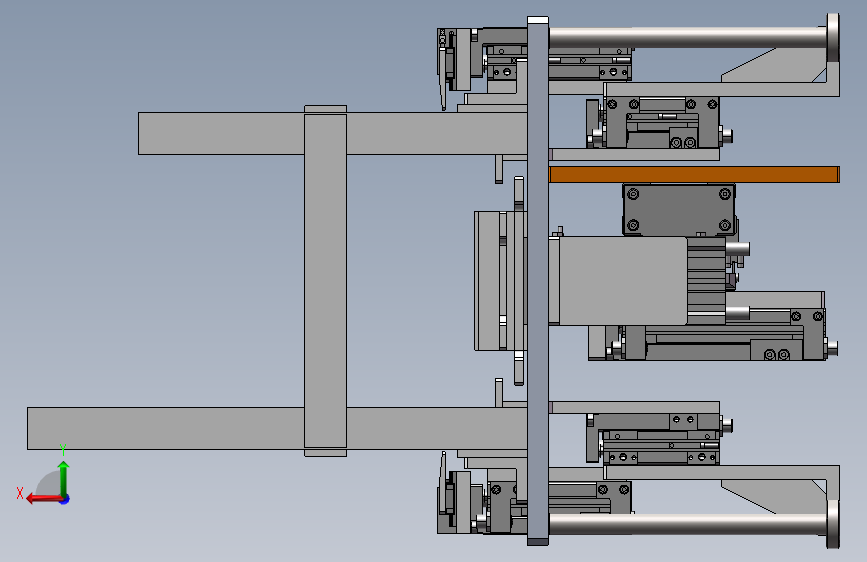Viewport: 867px width, 562px height.
Task: Click the green Y axis arrow of triad
Action: (64, 479)
